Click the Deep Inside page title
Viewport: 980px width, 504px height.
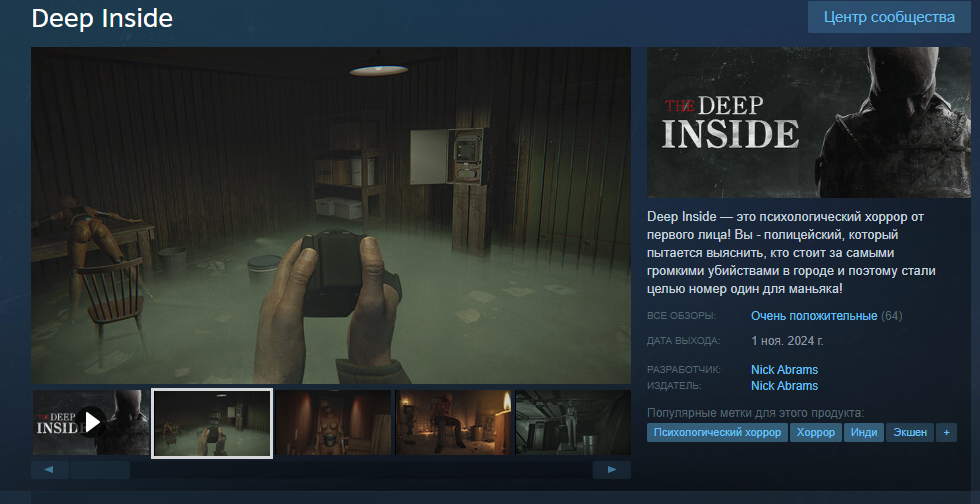click(102, 18)
